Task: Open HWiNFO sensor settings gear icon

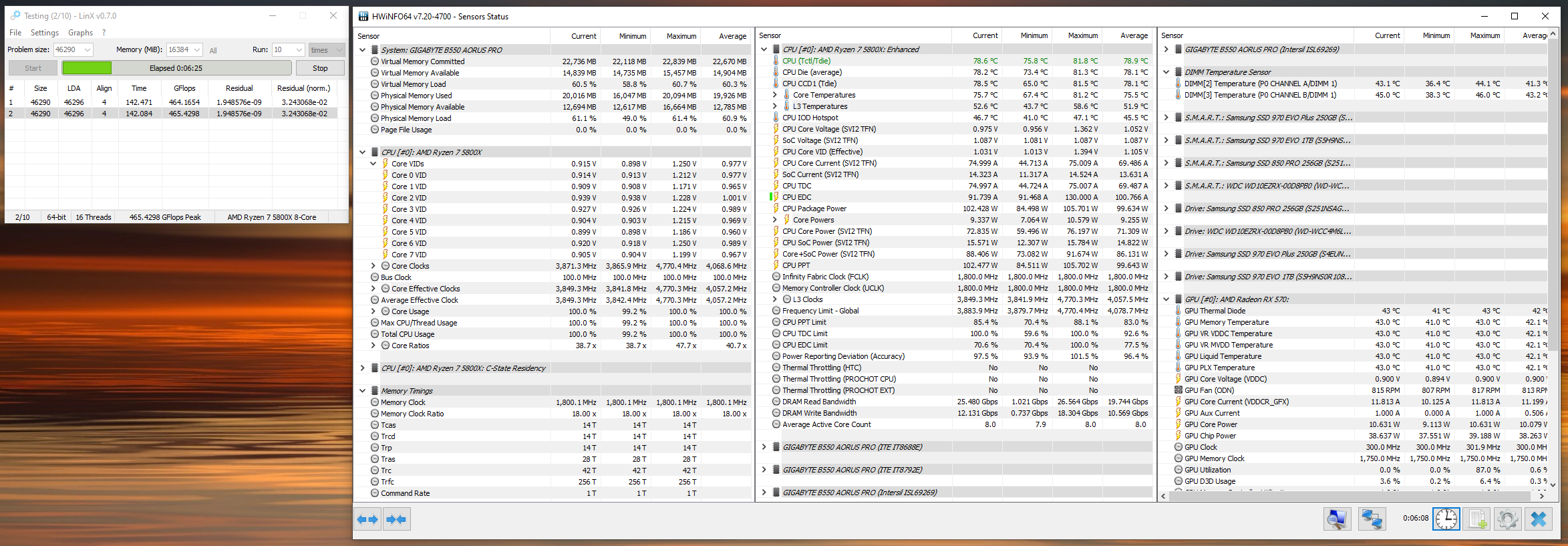Action: tap(1508, 519)
